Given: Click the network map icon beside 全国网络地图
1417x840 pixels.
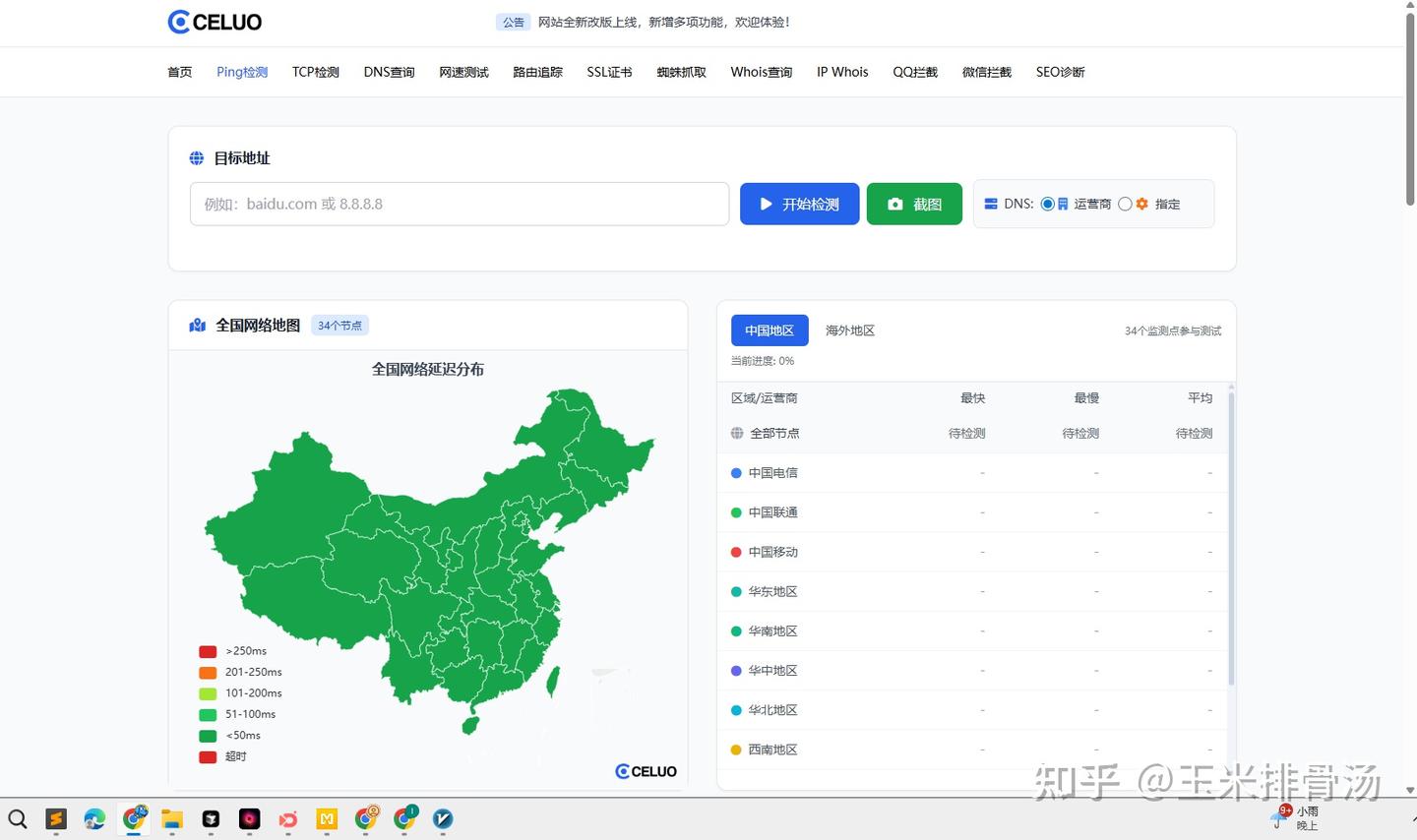Looking at the screenshot, I should pyautogui.click(x=197, y=325).
